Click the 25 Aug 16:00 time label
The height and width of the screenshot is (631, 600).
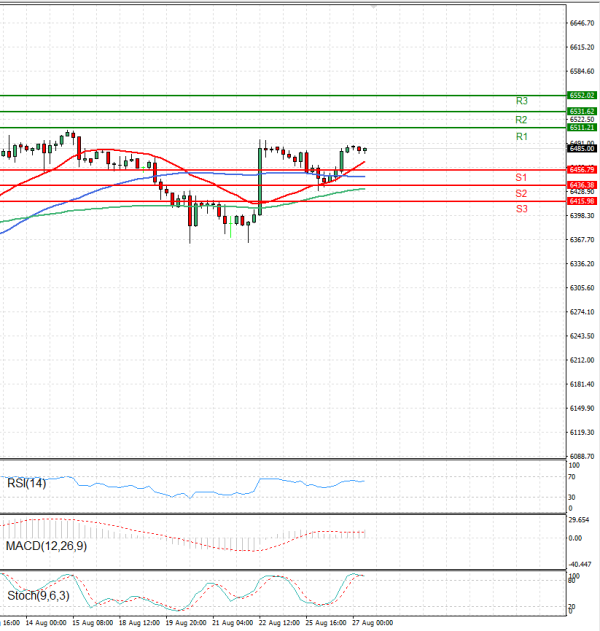pyautogui.click(x=326, y=623)
